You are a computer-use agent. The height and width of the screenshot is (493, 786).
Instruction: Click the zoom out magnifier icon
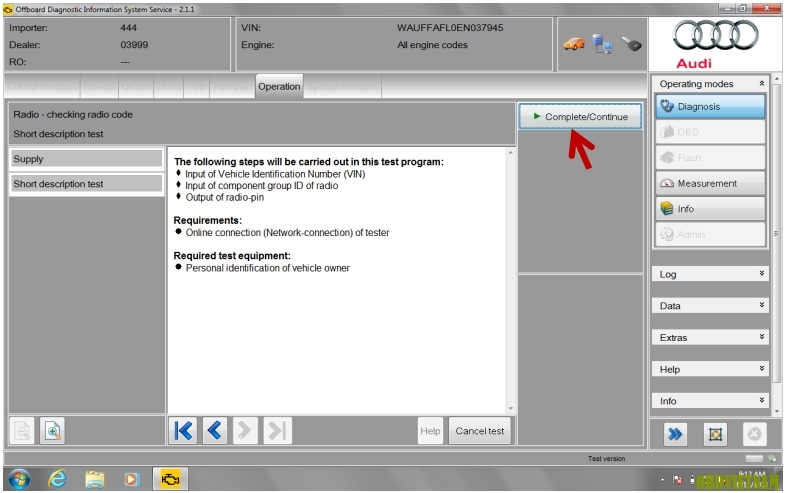point(22,431)
